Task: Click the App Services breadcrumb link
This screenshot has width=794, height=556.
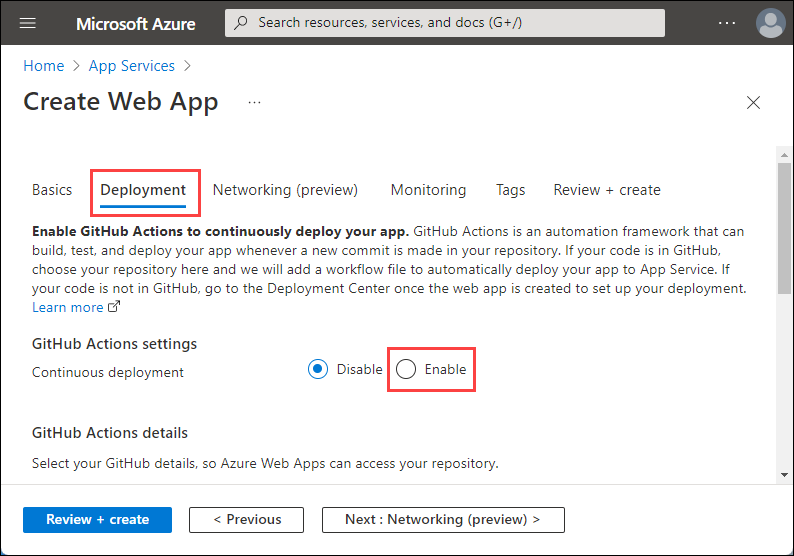Action: point(132,66)
